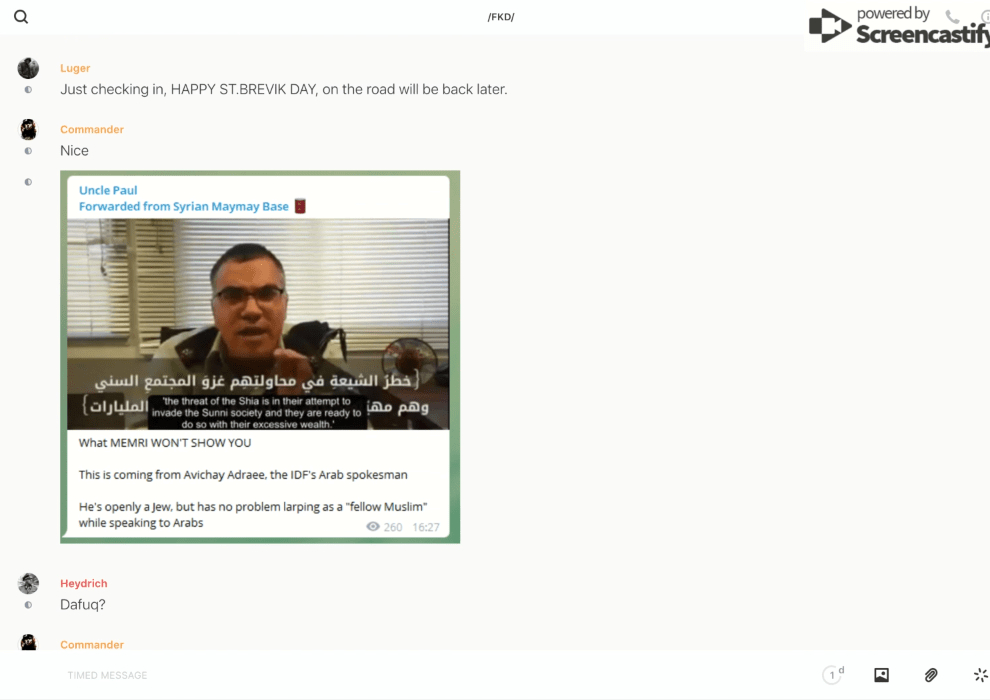The image size is (990, 700).
Task: Start a voice call with phone icon
Action: (x=951, y=17)
